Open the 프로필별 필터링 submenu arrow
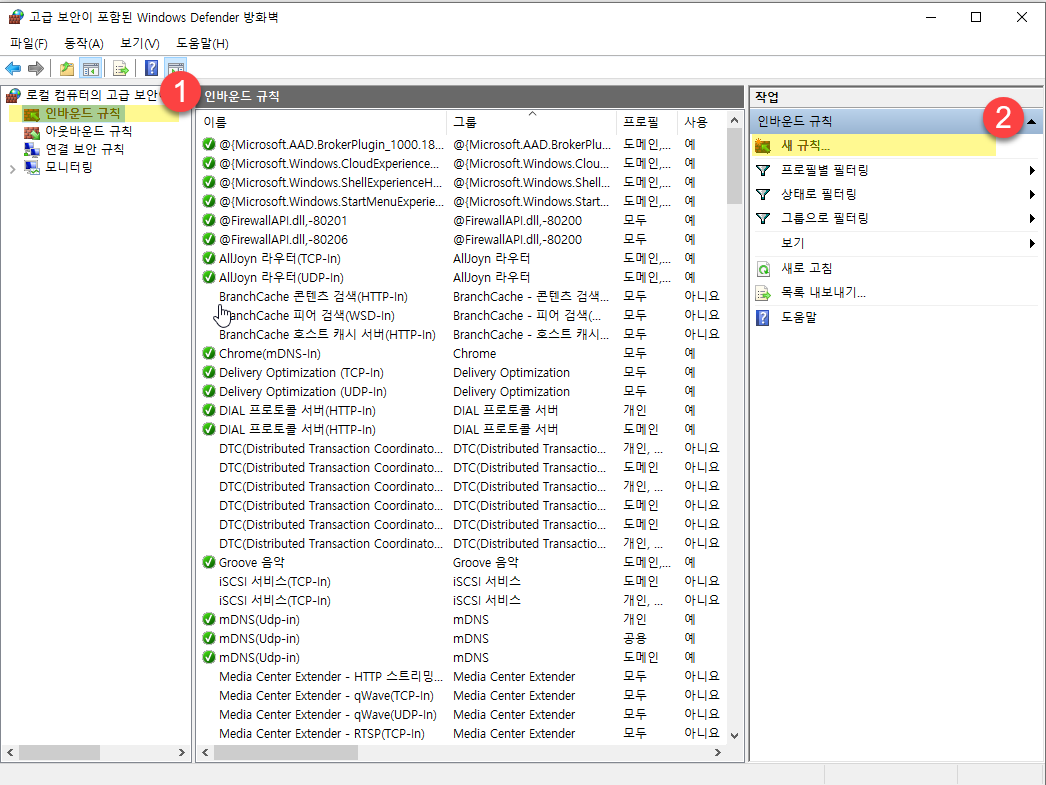Image resolution: width=1046 pixels, height=785 pixels. pyautogui.click(x=1032, y=171)
